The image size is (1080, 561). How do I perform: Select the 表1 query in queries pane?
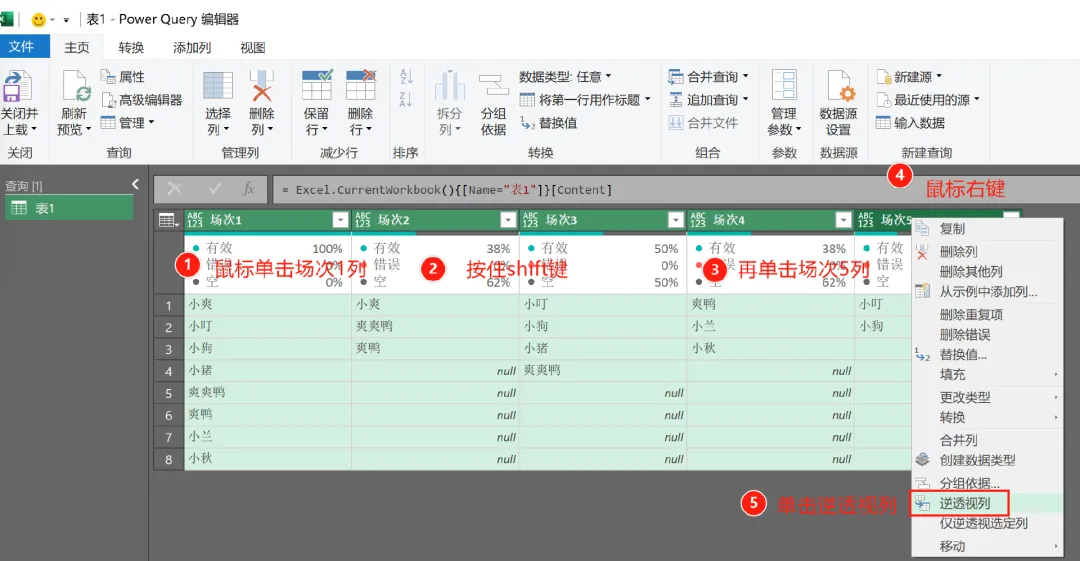click(x=69, y=208)
